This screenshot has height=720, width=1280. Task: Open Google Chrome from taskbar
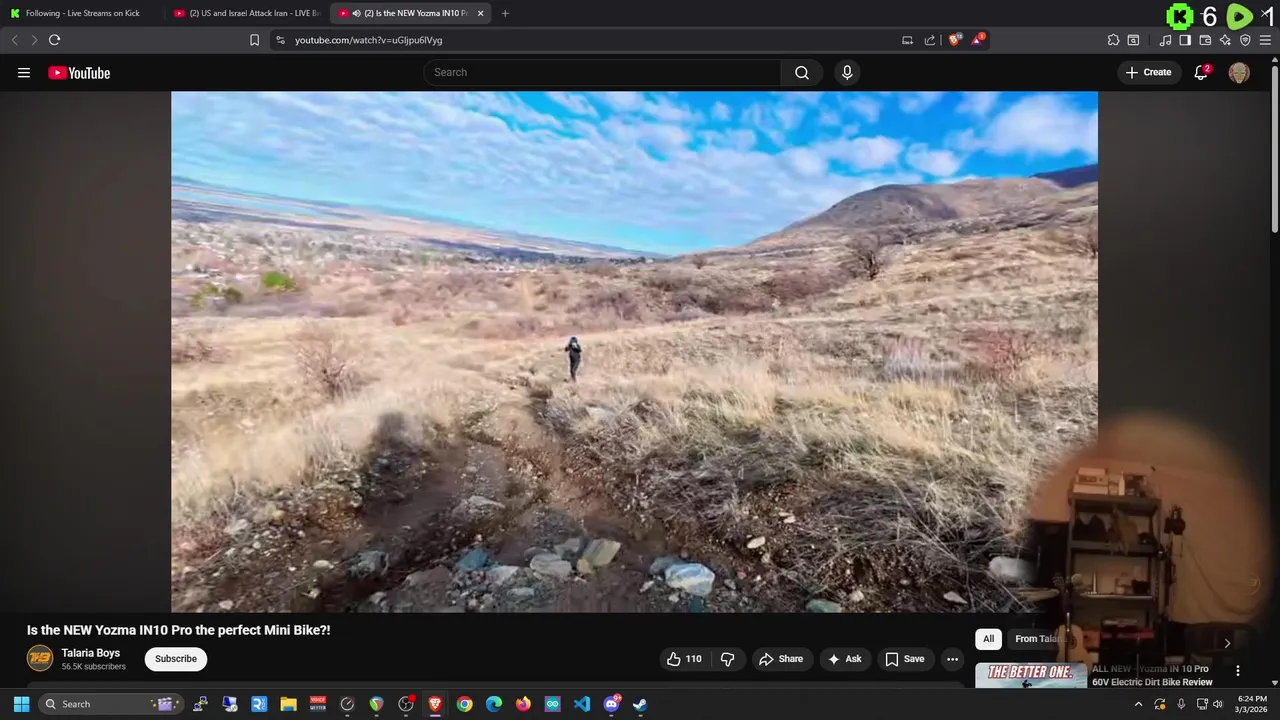click(465, 704)
